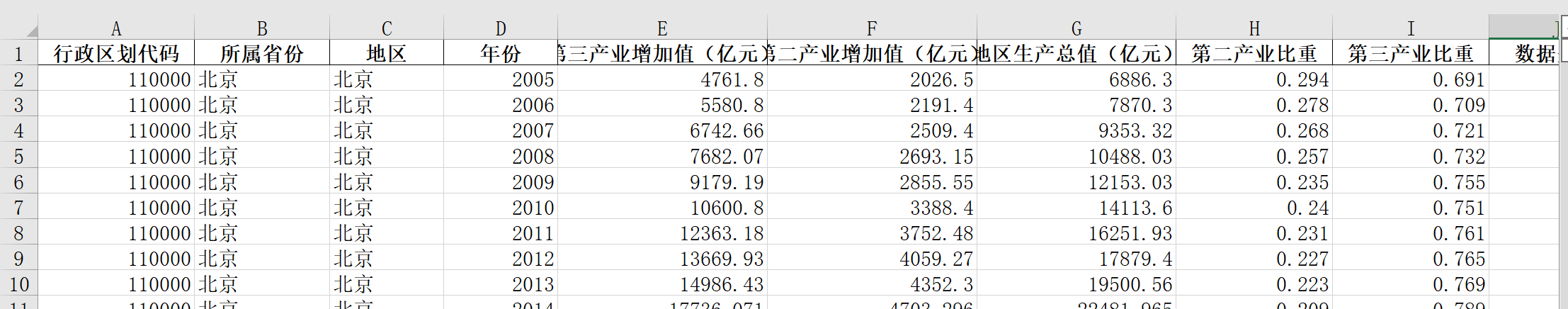Select column C header
Image resolution: width=1568 pixels, height=309 pixels.
387,28
